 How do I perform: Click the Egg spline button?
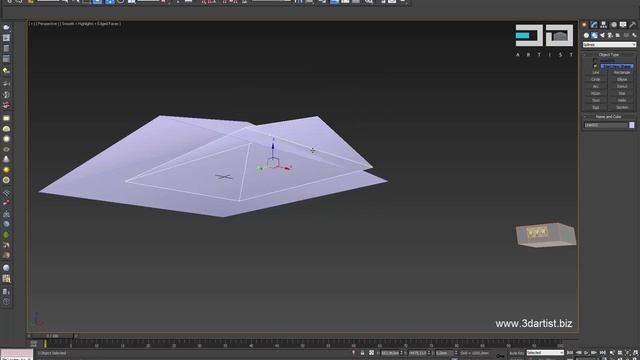596,107
